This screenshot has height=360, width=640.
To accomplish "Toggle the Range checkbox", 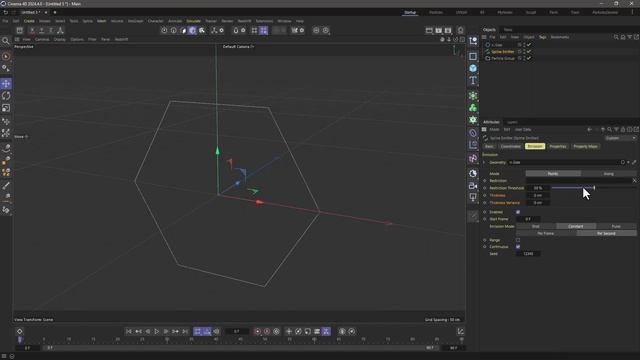I will click(518, 240).
